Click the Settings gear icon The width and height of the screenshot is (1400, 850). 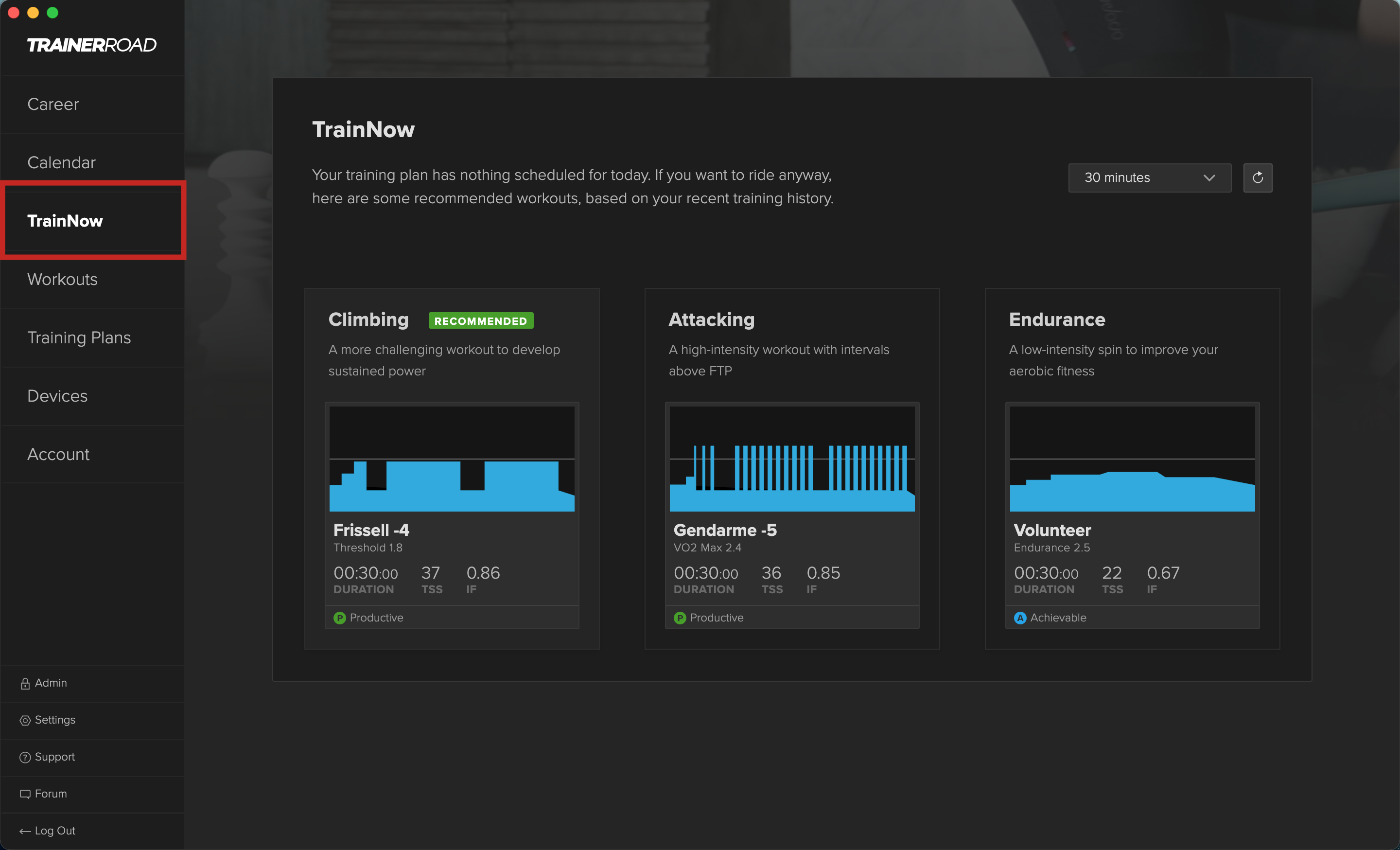click(25, 720)
